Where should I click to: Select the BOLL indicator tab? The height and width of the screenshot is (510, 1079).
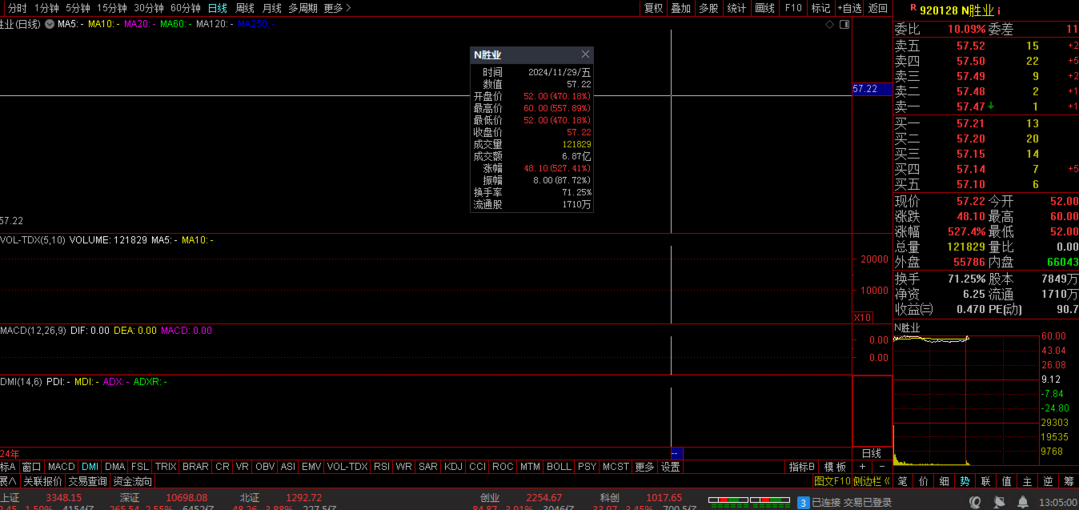point(559,467)
